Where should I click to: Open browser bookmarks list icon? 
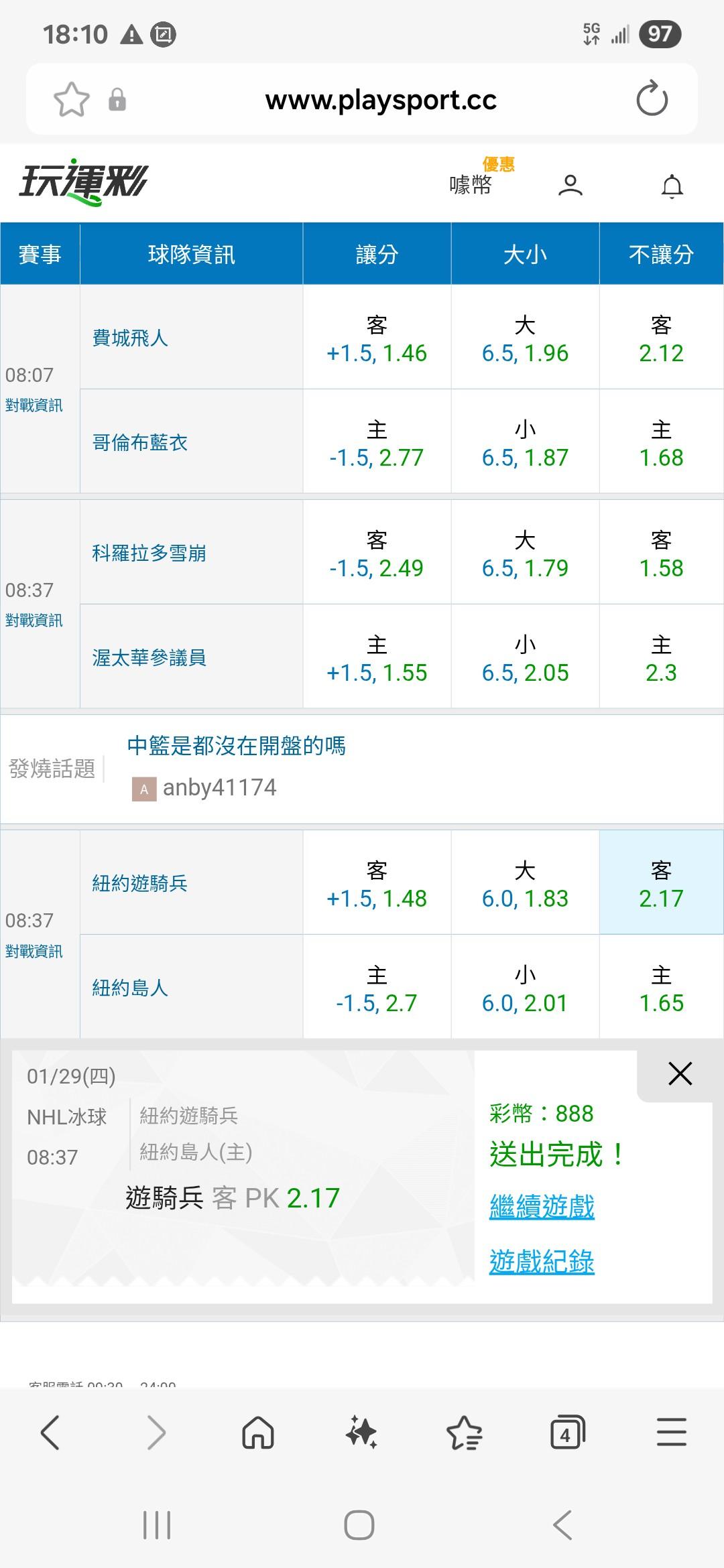click(x=464, y=1433)
